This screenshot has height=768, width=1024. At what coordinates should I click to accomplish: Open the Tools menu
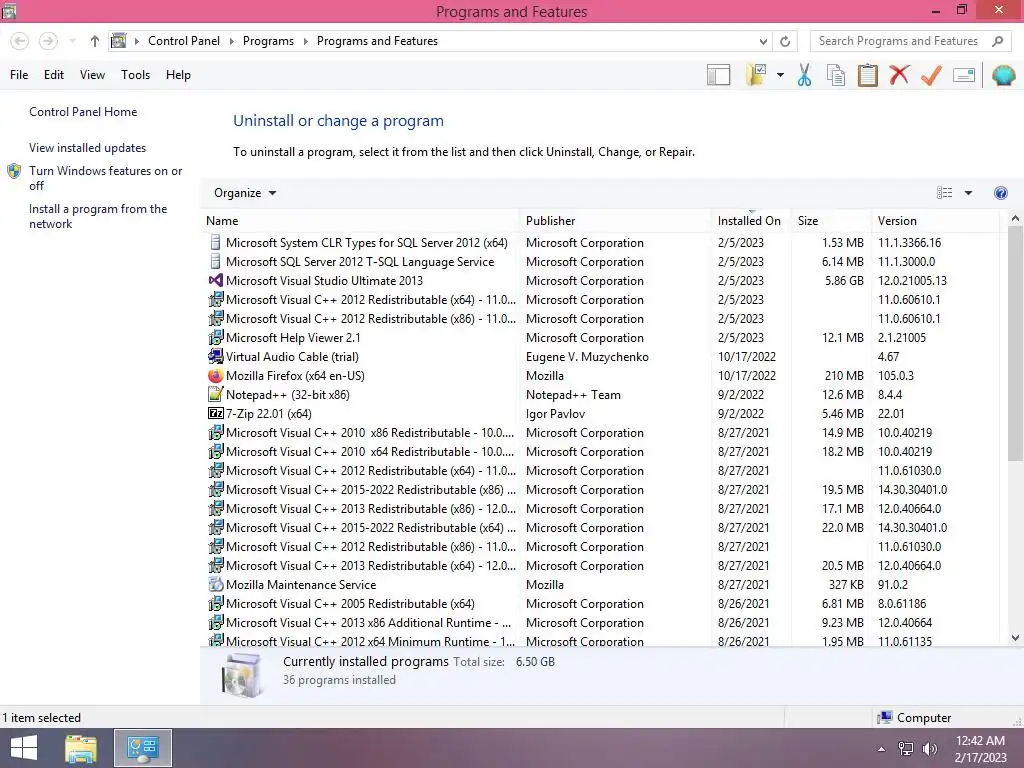pos(135,75)
